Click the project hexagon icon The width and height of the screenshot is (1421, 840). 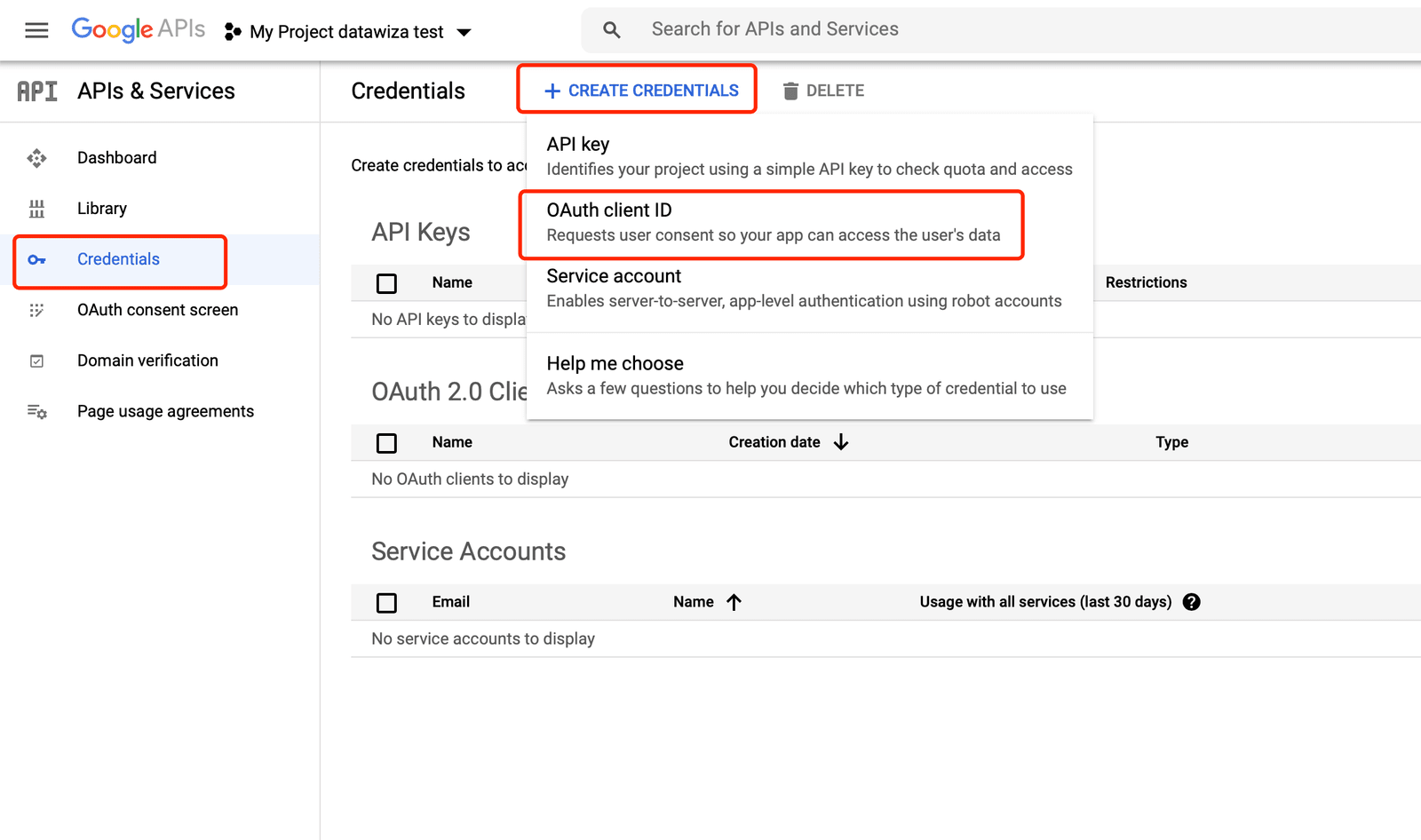point(233,32)
